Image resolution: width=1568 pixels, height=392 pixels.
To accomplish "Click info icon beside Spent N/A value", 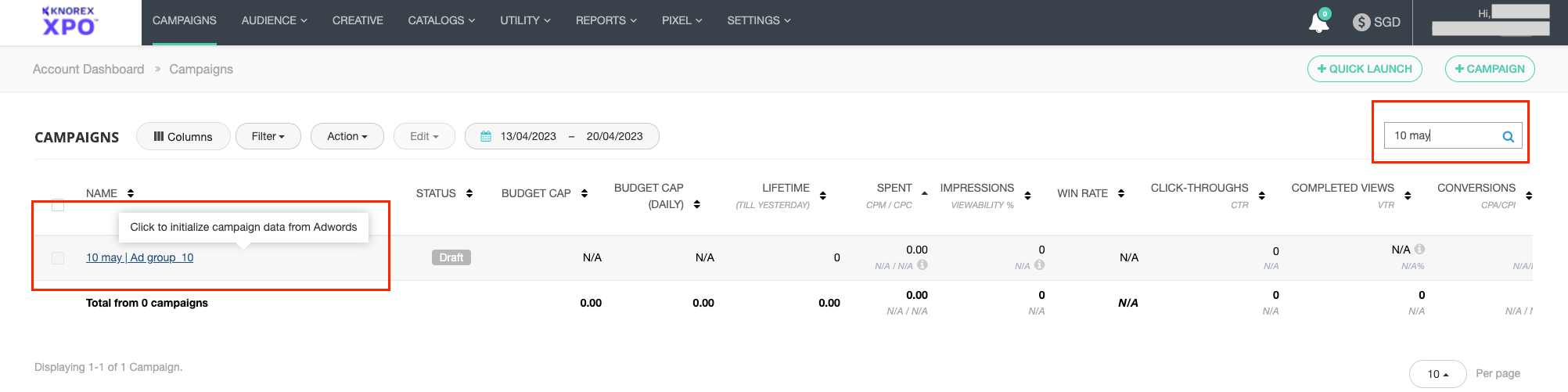I will tap(922, 265).
